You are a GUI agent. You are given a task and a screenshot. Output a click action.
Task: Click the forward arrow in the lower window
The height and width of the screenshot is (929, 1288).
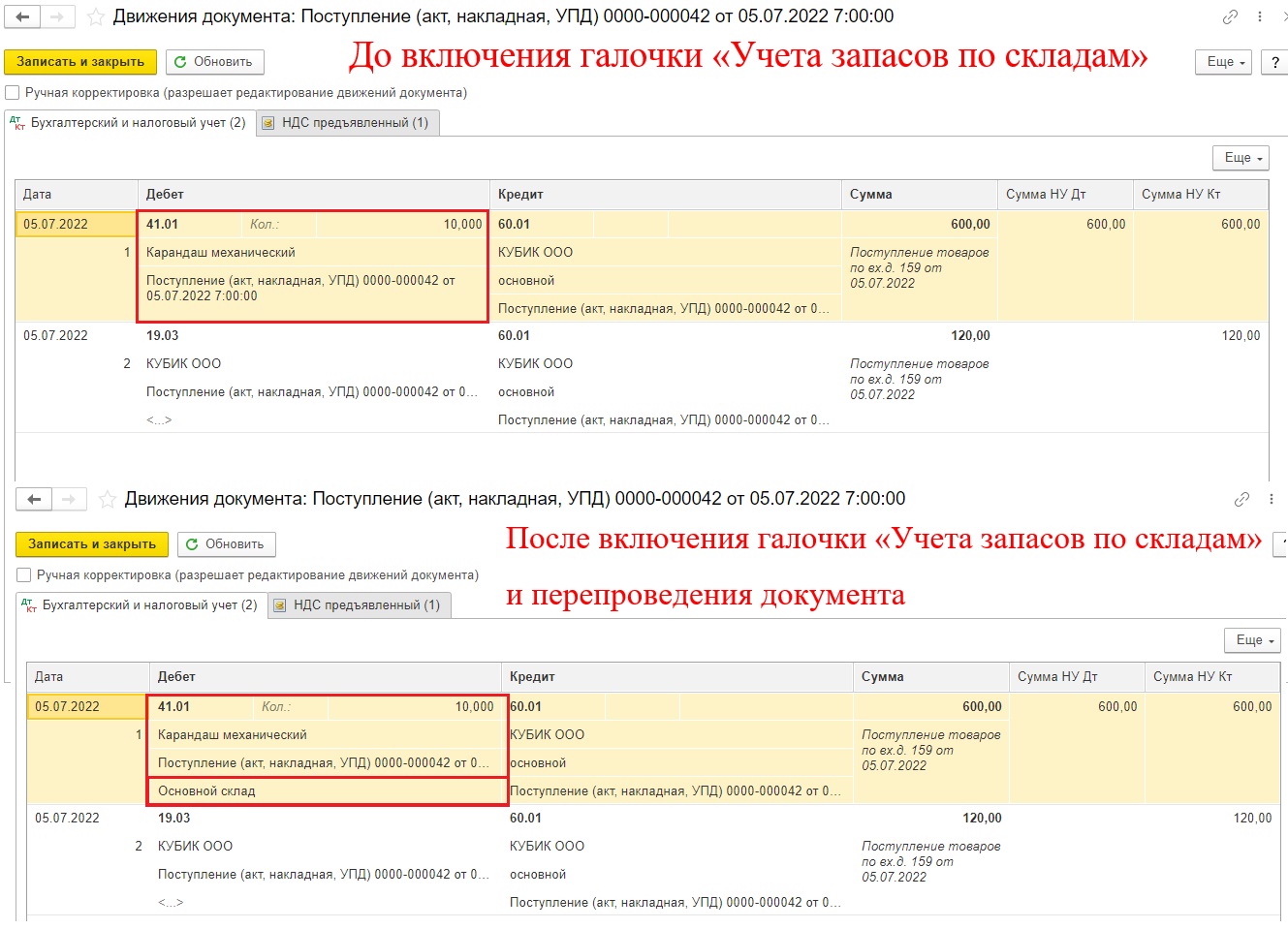tap(69, 499)
